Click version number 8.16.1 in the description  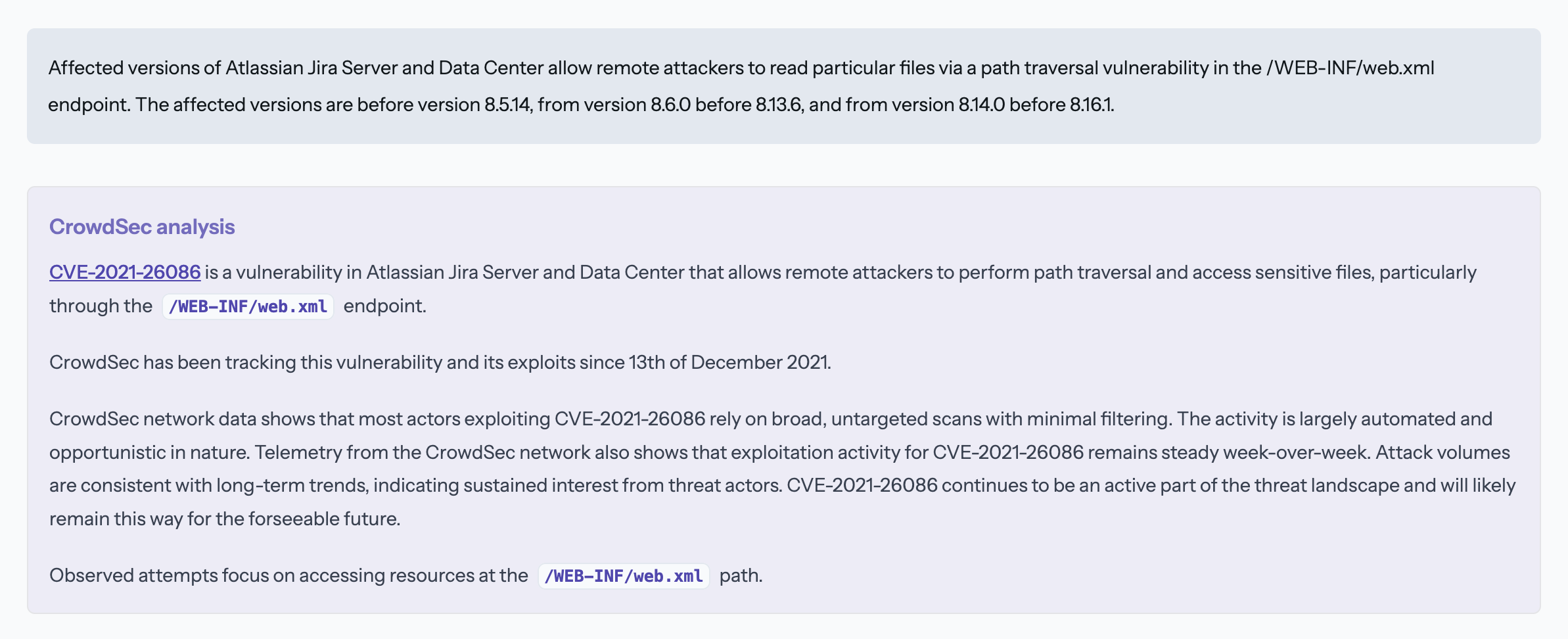pos(1092,105)
